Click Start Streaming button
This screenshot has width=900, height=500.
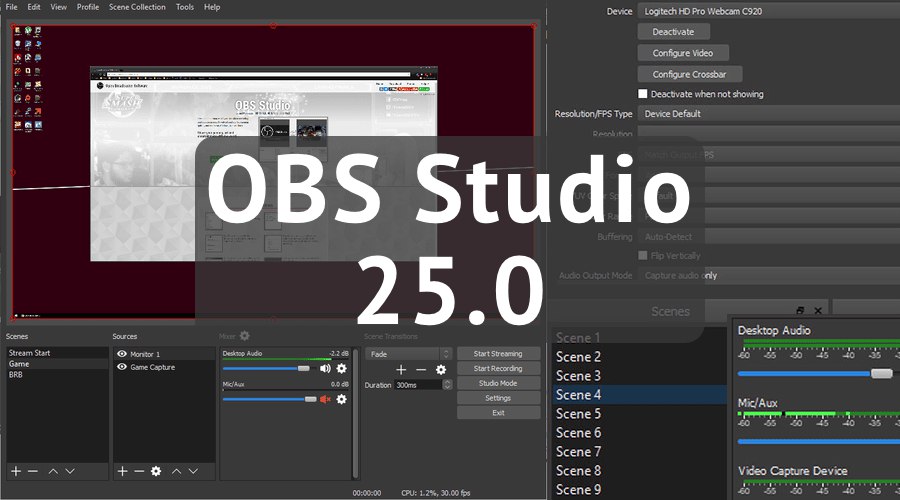[498, 354]
